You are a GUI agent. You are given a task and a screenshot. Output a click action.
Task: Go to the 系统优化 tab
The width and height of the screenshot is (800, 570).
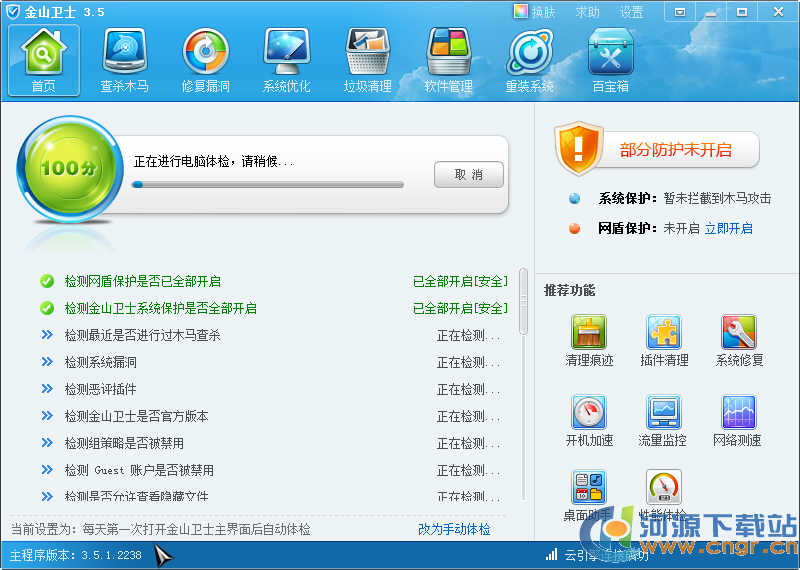click(287, 60)
